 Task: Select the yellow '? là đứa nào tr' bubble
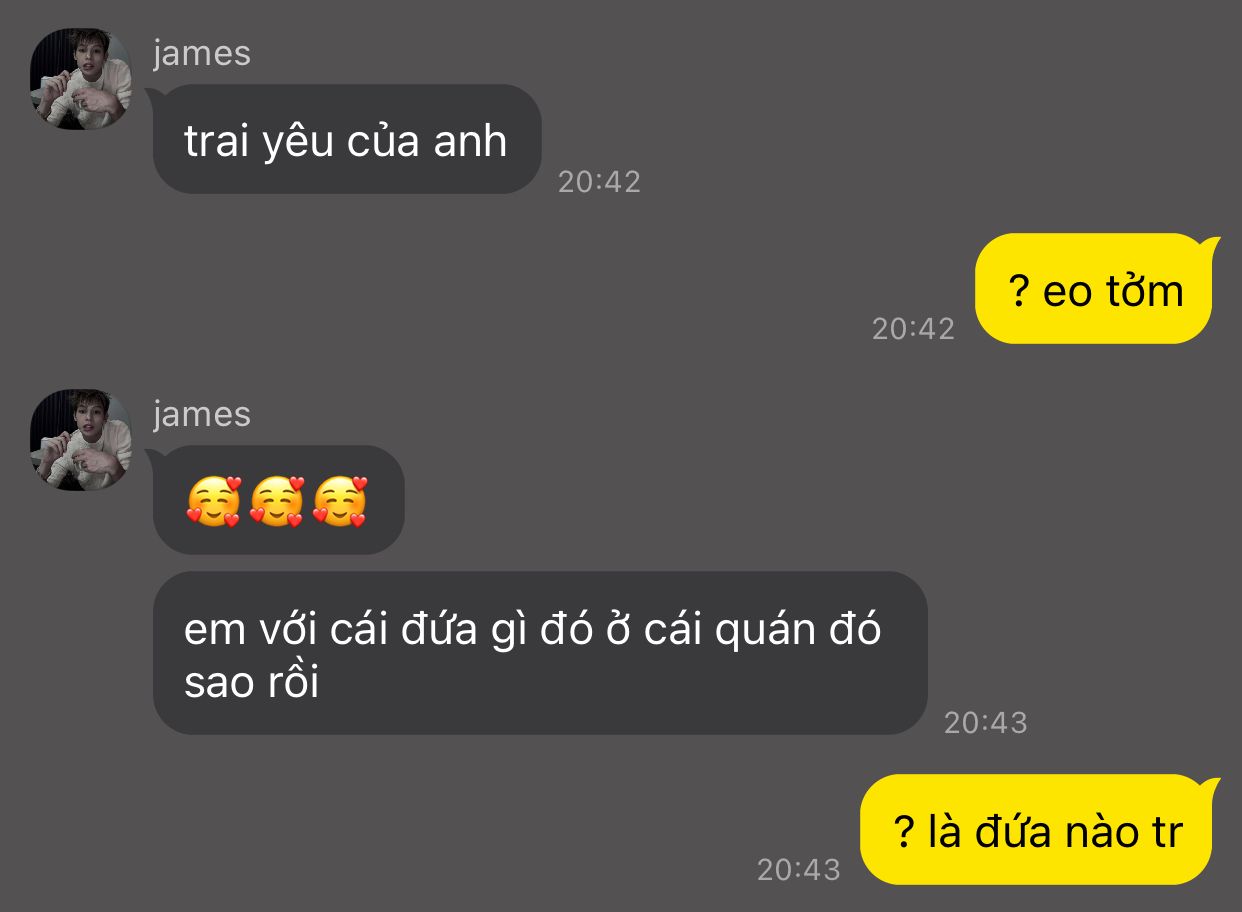click(x=1039, y=829)
